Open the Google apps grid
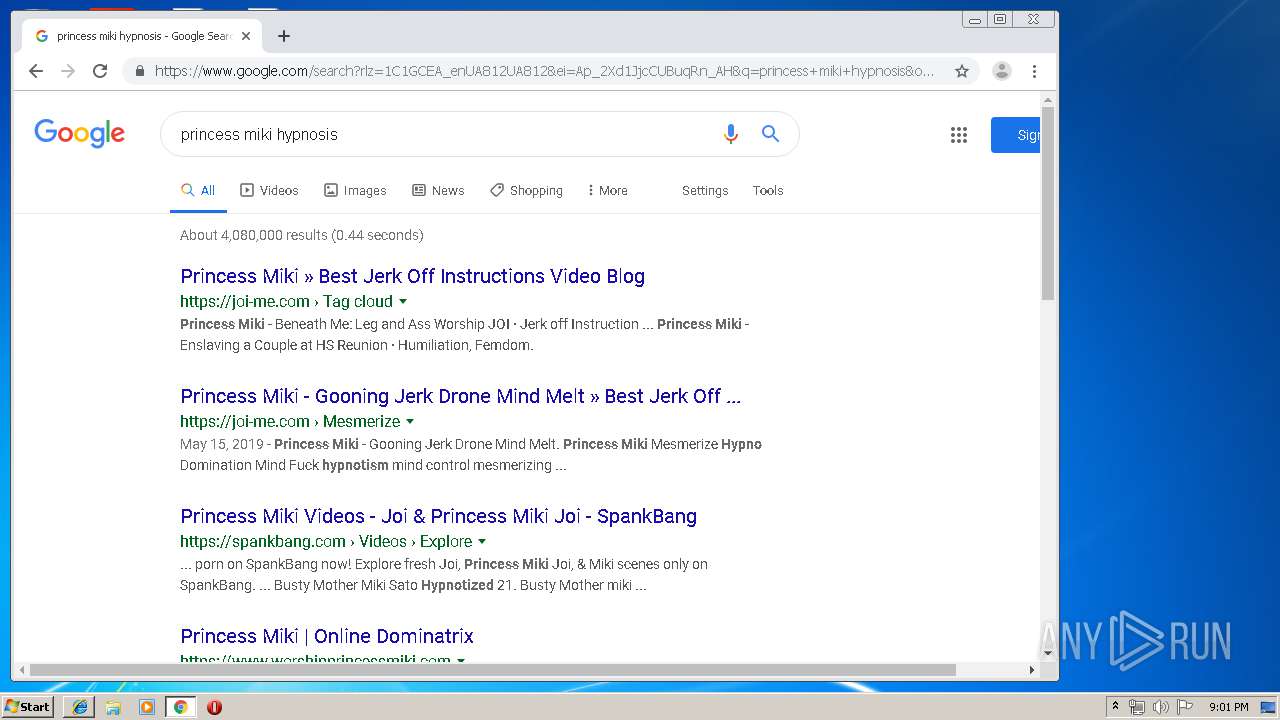Viewport: 1280px width, 720px height. point(959,135)
